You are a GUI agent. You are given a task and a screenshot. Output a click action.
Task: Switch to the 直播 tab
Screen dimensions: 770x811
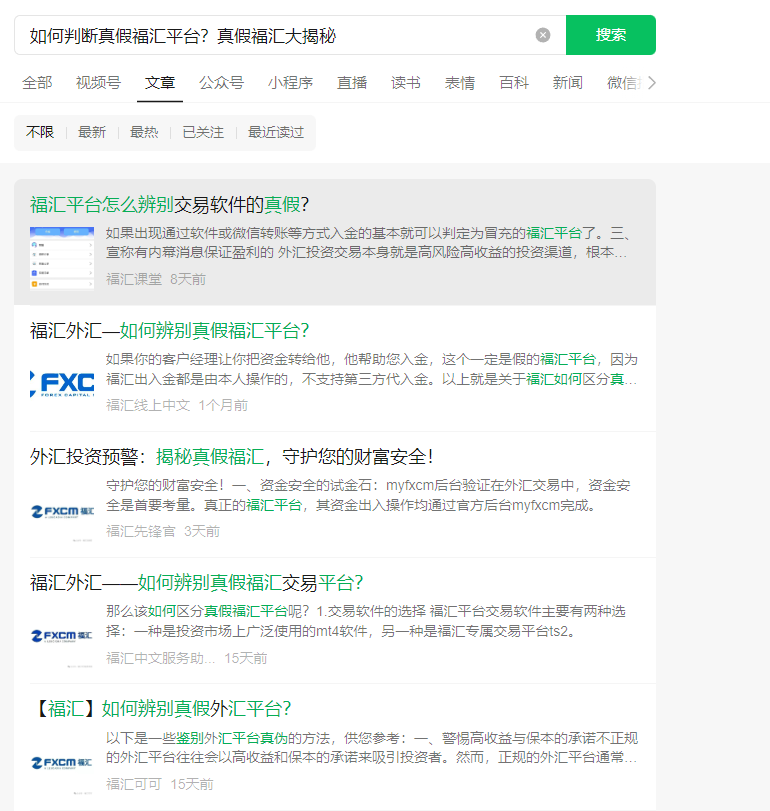(352, 83)
